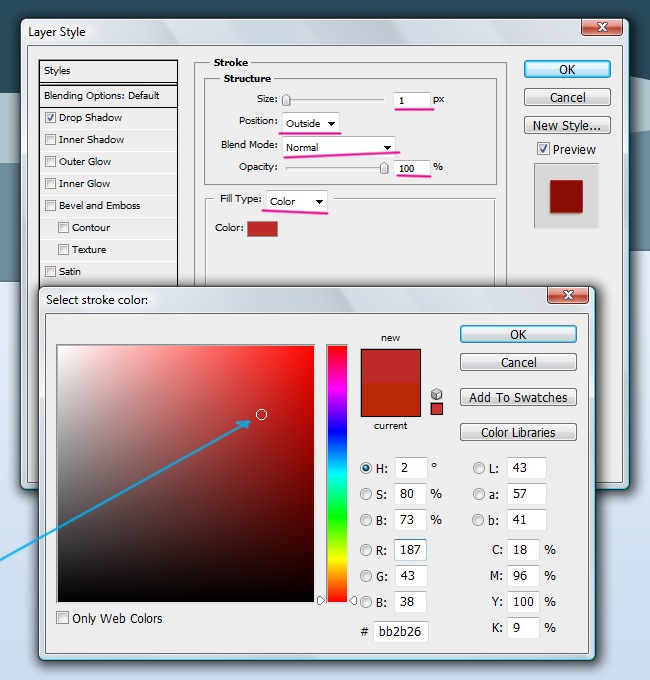
Task: Close the Layer Style dialog window
Action: click(x=603, y=29)
